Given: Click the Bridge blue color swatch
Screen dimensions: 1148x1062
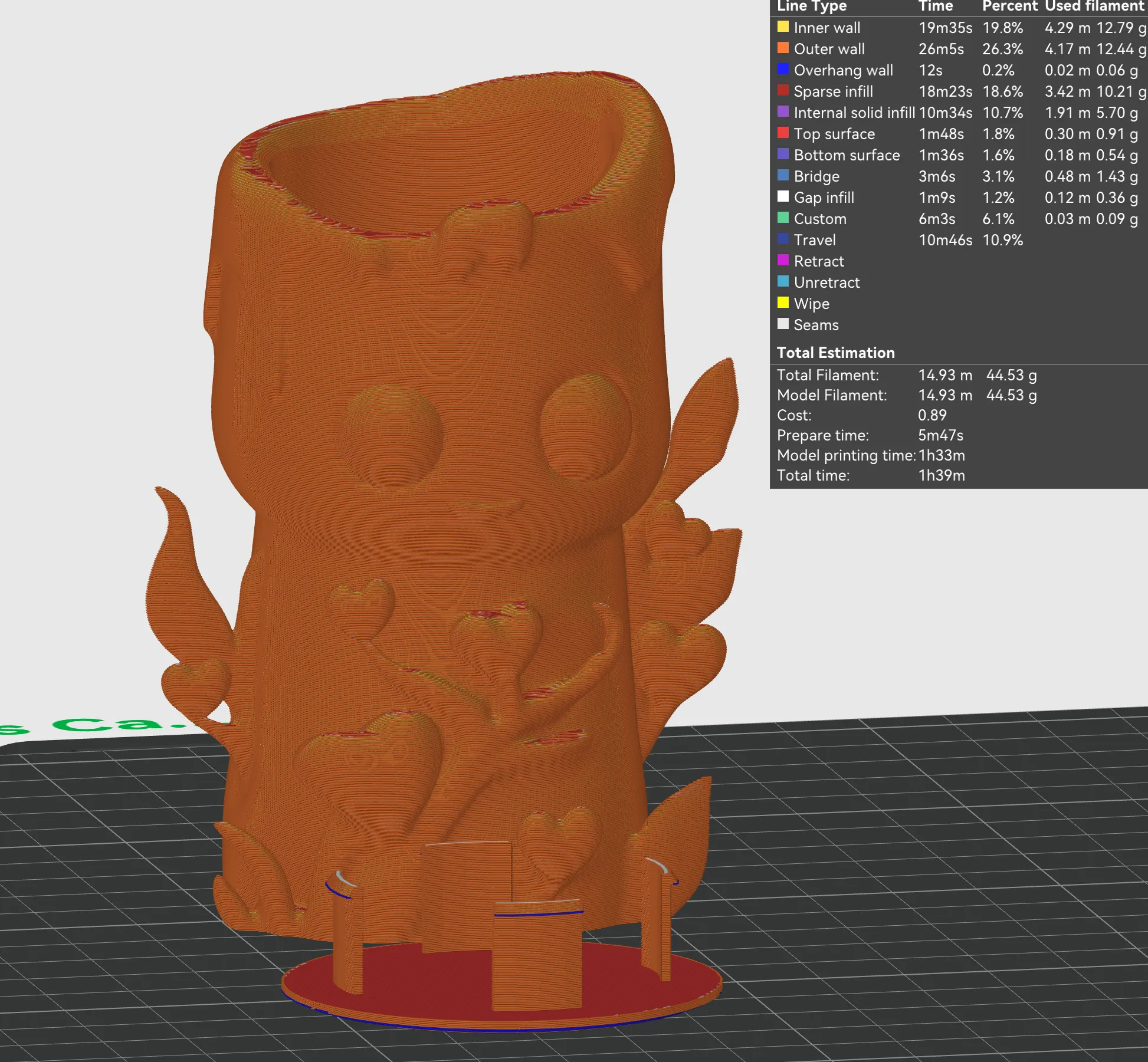Looking at the screenshot, I should coord(783,176).
